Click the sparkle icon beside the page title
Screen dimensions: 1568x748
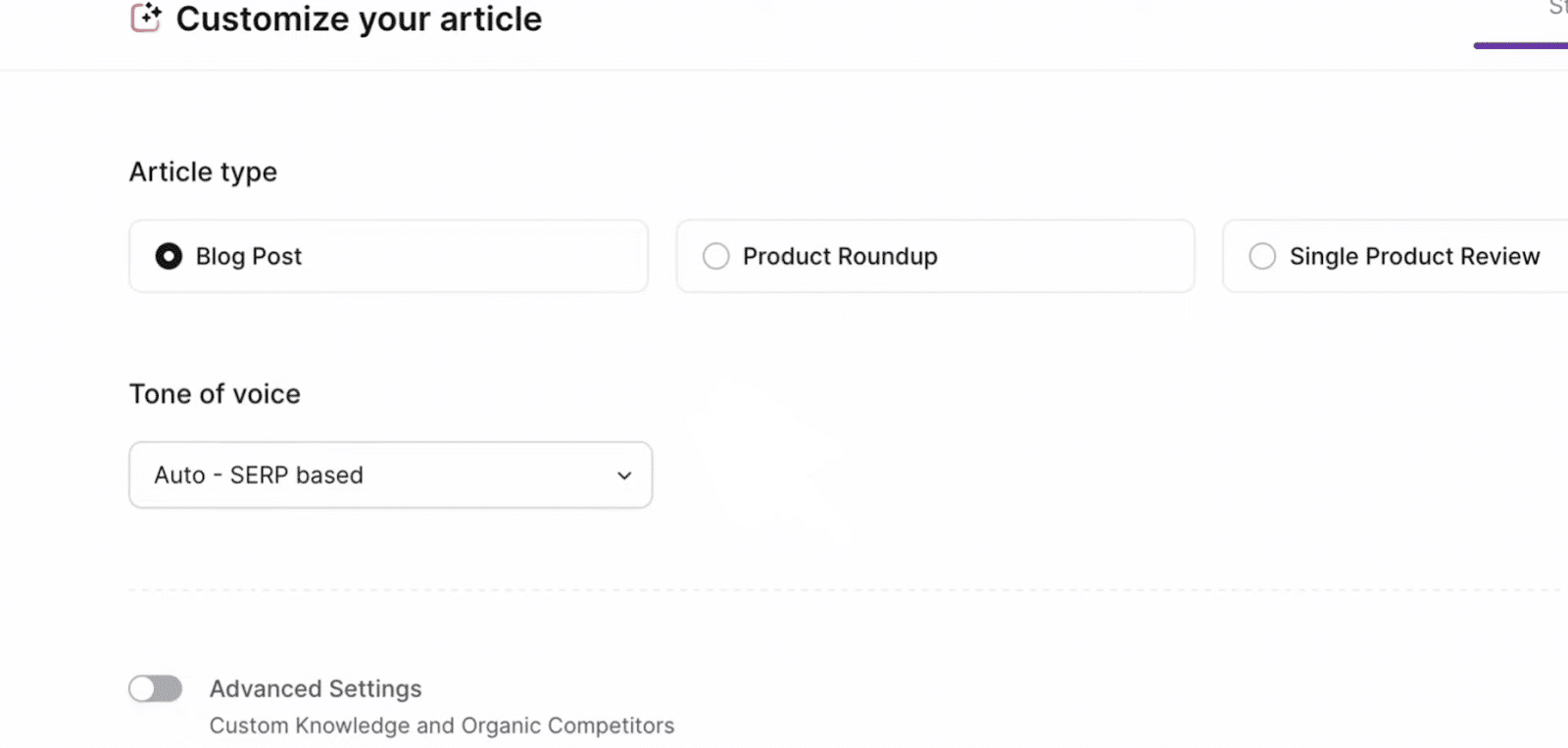pos(146,18)
